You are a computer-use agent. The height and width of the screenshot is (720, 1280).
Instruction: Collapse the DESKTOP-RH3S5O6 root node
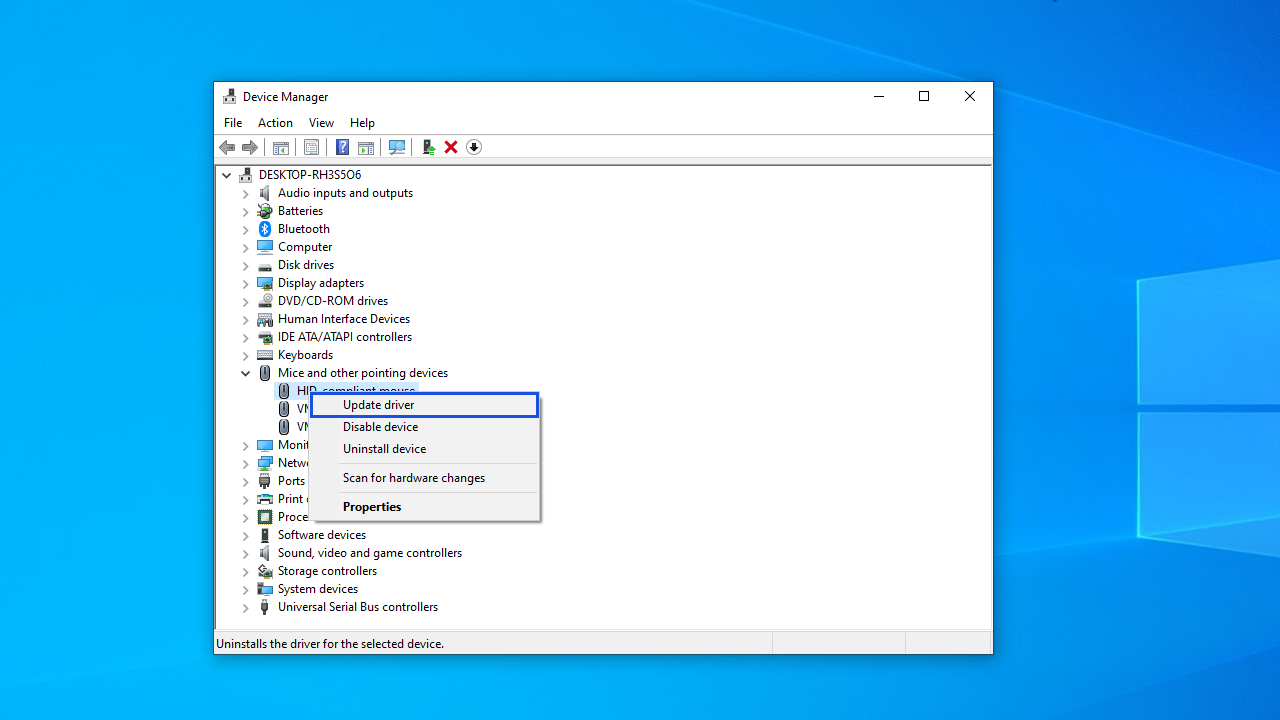(227, 175)
